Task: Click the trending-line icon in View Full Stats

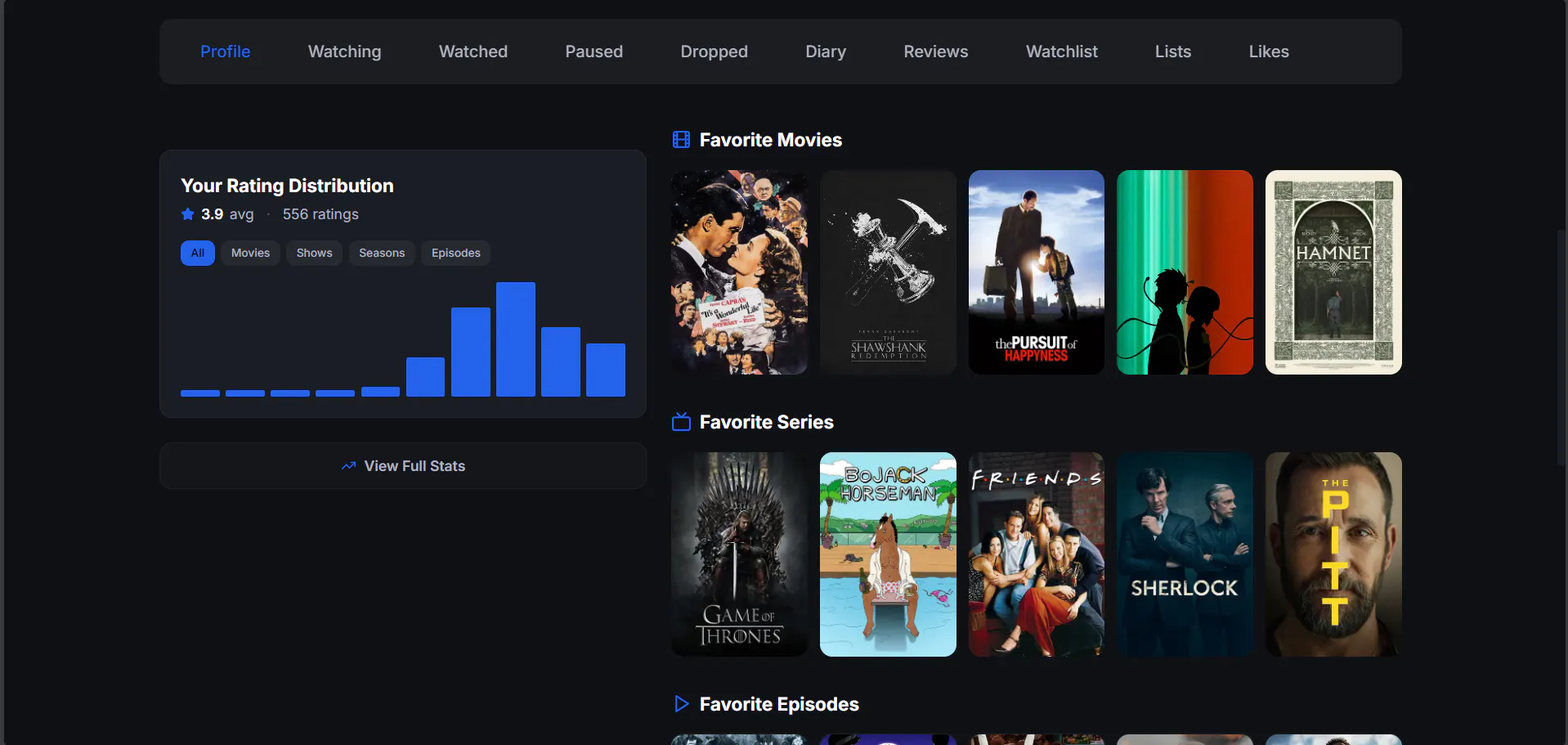Action: [x=349, y=466]
